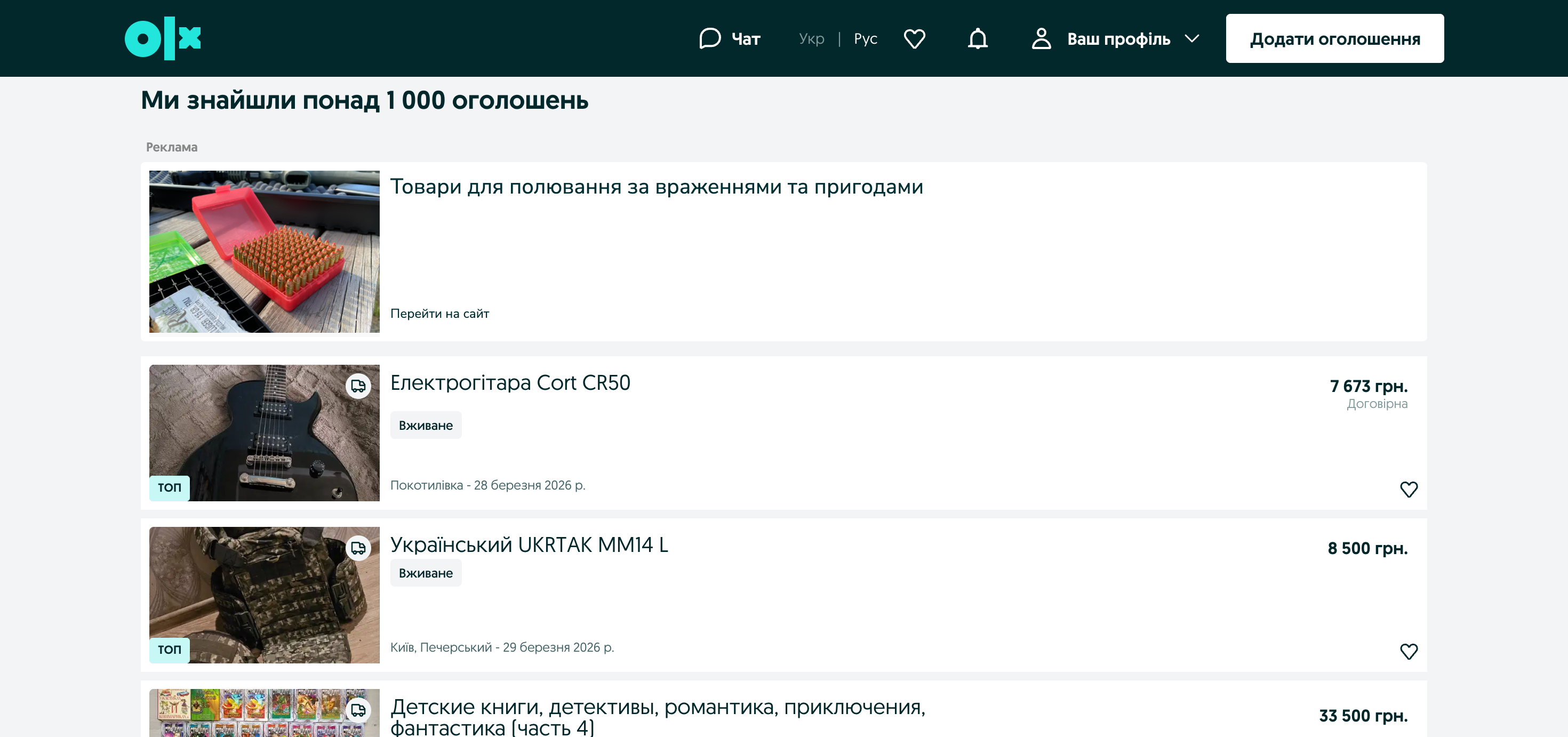Open the Електрогітара Cort CR50 listing title
This screenshot has height=737, width=1568.
(x=510, y=382)
